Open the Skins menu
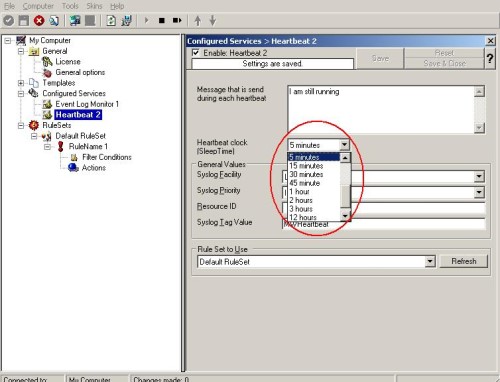Screen dimensions: 500x382 pyautogui.click(x=94, y=6)
